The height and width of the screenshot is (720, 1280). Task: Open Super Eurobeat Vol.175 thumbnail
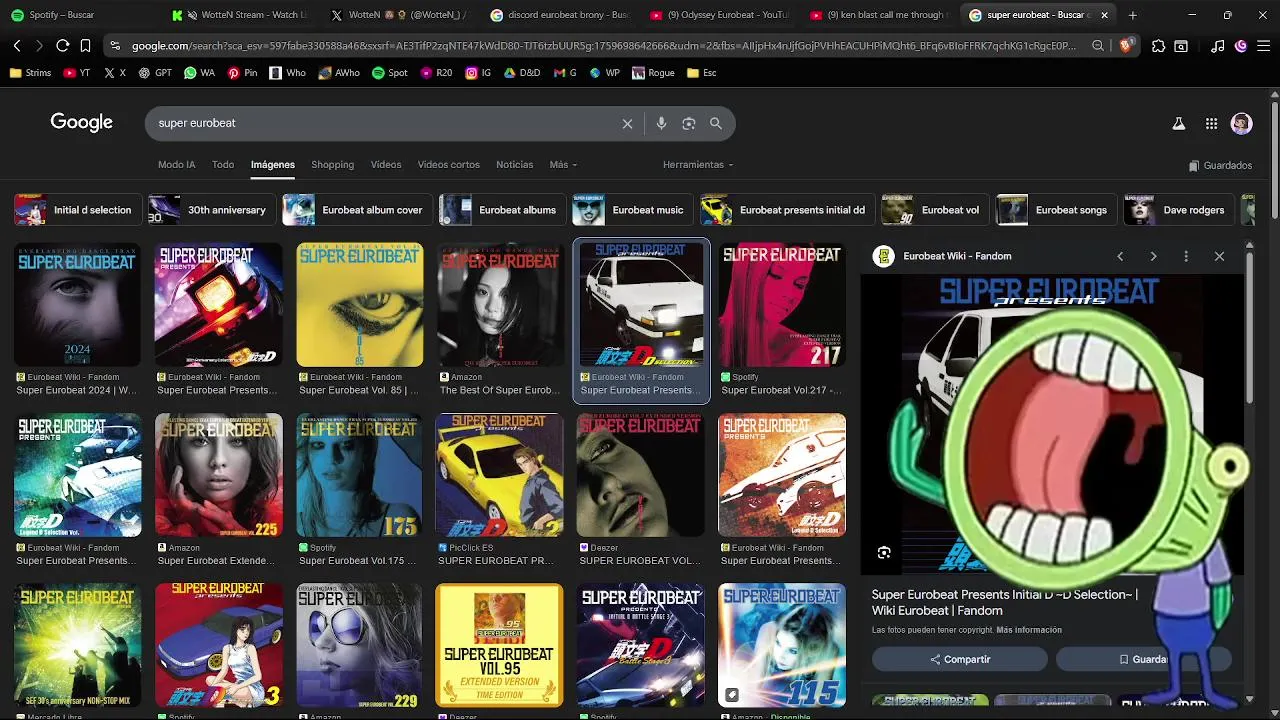[x=359, y=475]
